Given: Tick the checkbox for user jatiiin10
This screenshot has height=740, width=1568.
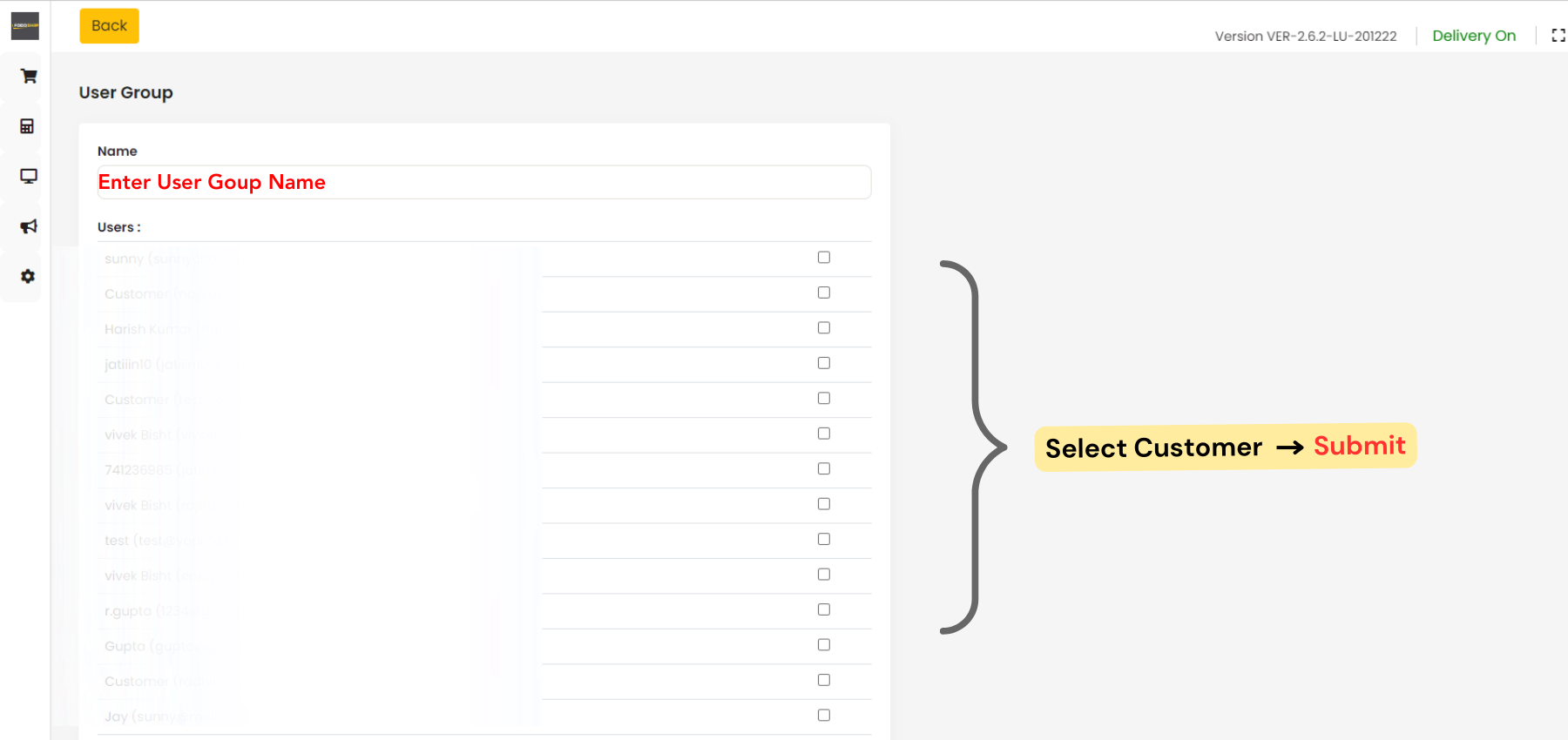Looking at the screenshot, I should coord(824,363).
